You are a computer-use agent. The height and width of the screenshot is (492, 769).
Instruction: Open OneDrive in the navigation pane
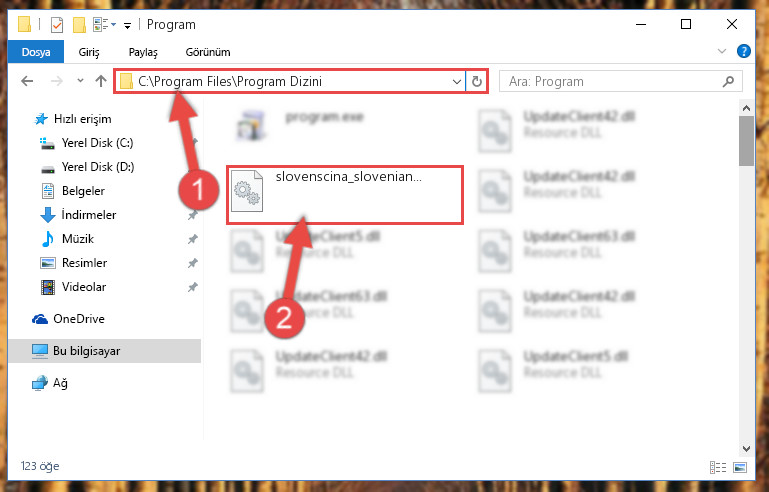click(x=78, y=319)
